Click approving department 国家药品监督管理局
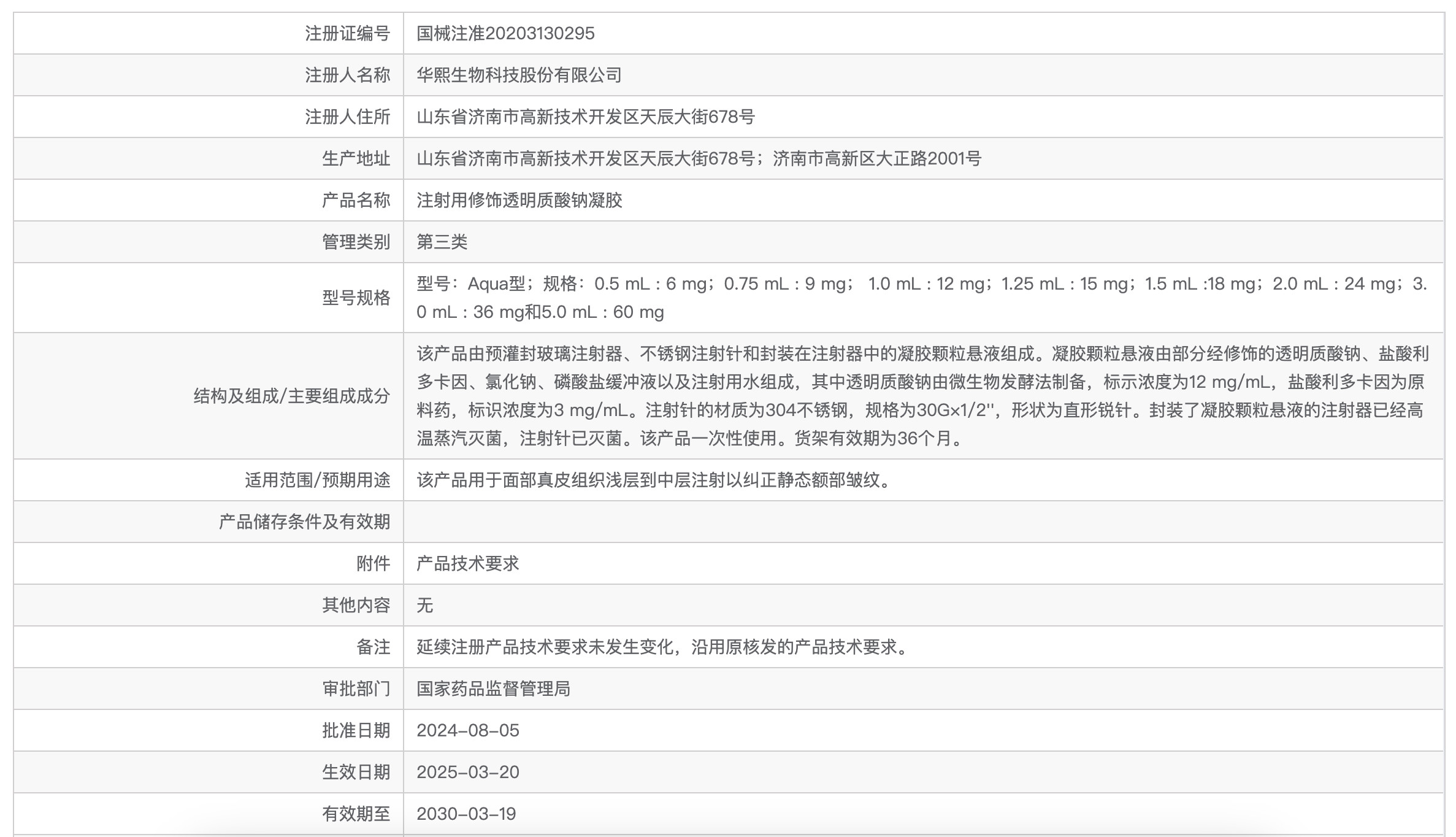The image size is (1456, 837). (494, 688)
